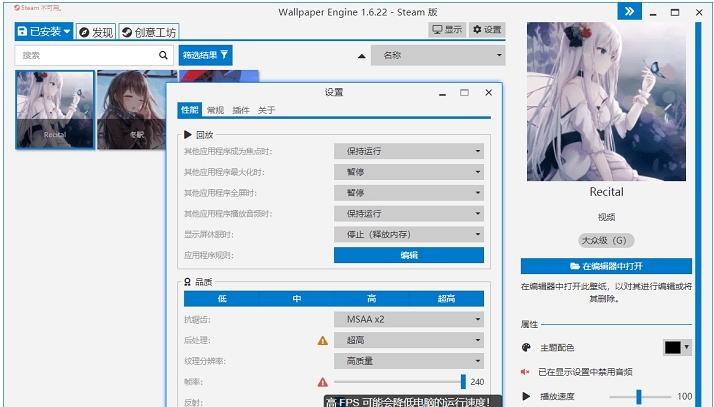
Task: Click the red warning icon beside 帧率
Action: pos(322,382)
